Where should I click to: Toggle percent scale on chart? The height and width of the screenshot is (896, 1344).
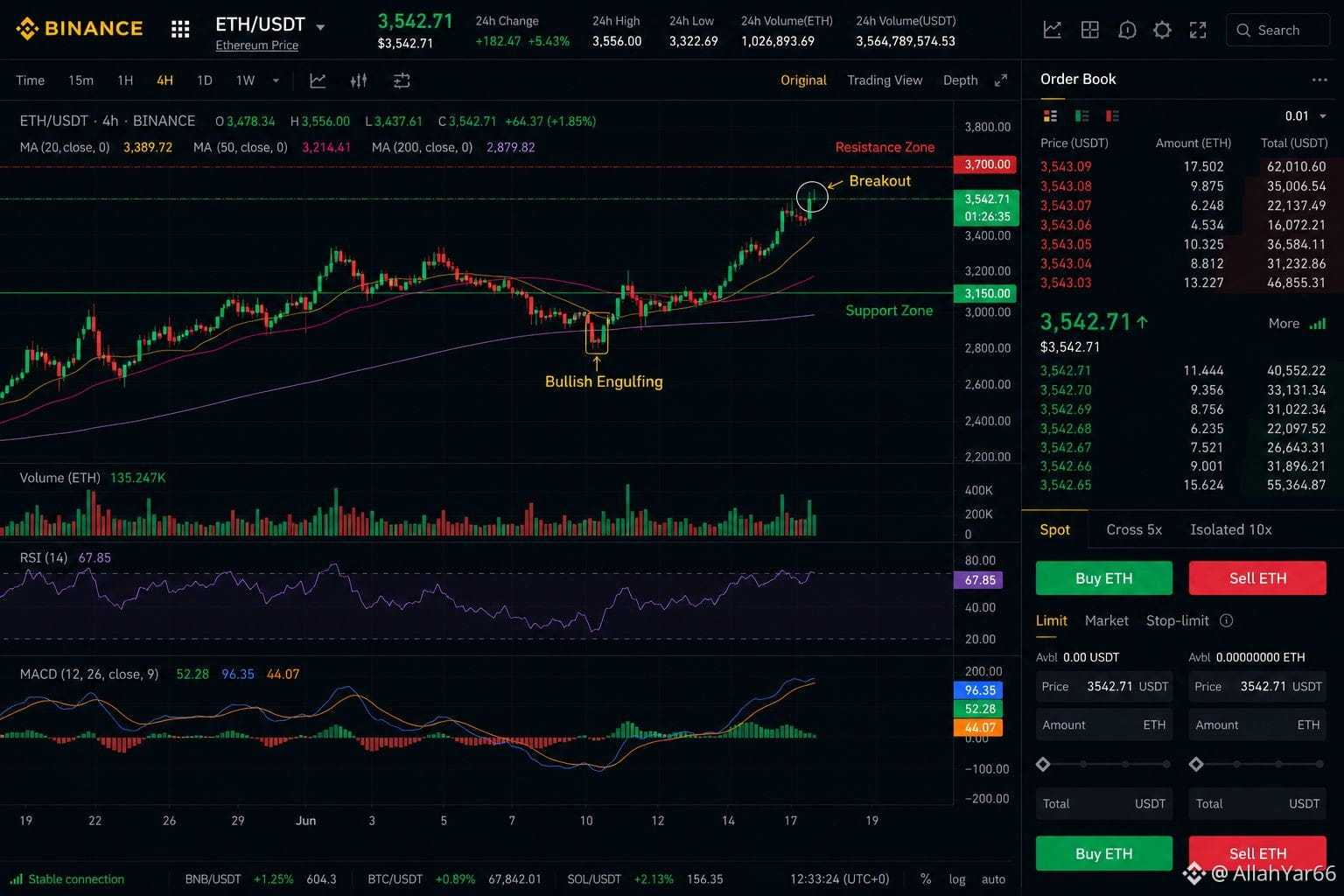click(x=926, y=878)
